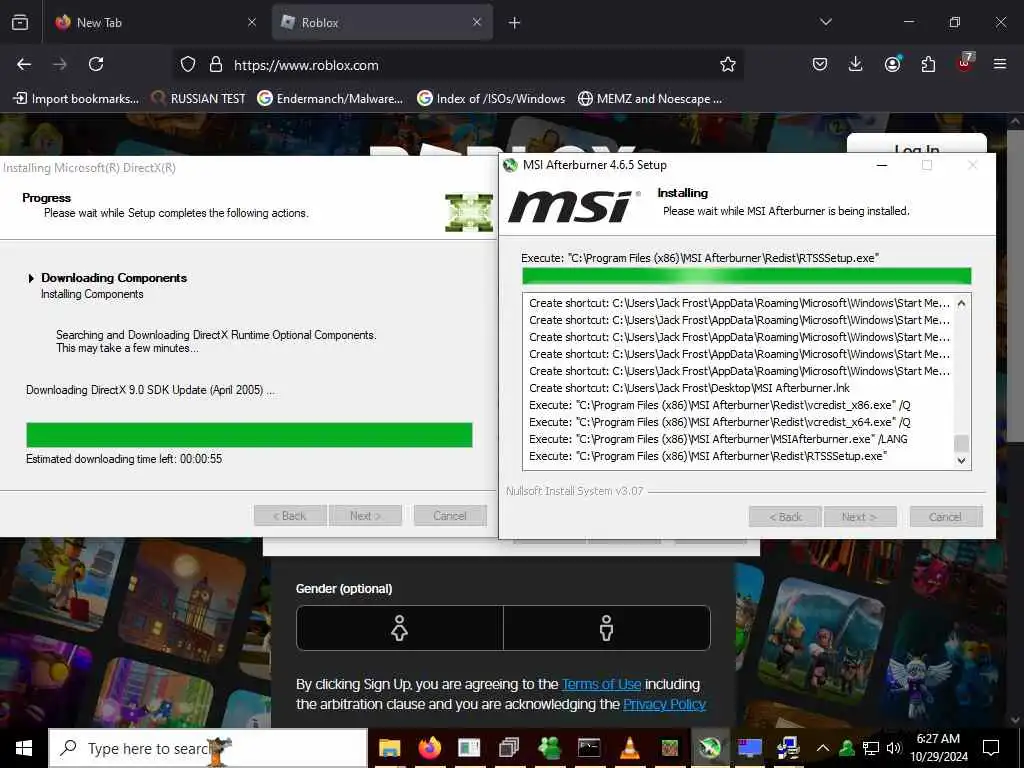Select Desktop MSI Afterburner.lnk shortcut line
1024x768 pixels.
coord(689,388)
